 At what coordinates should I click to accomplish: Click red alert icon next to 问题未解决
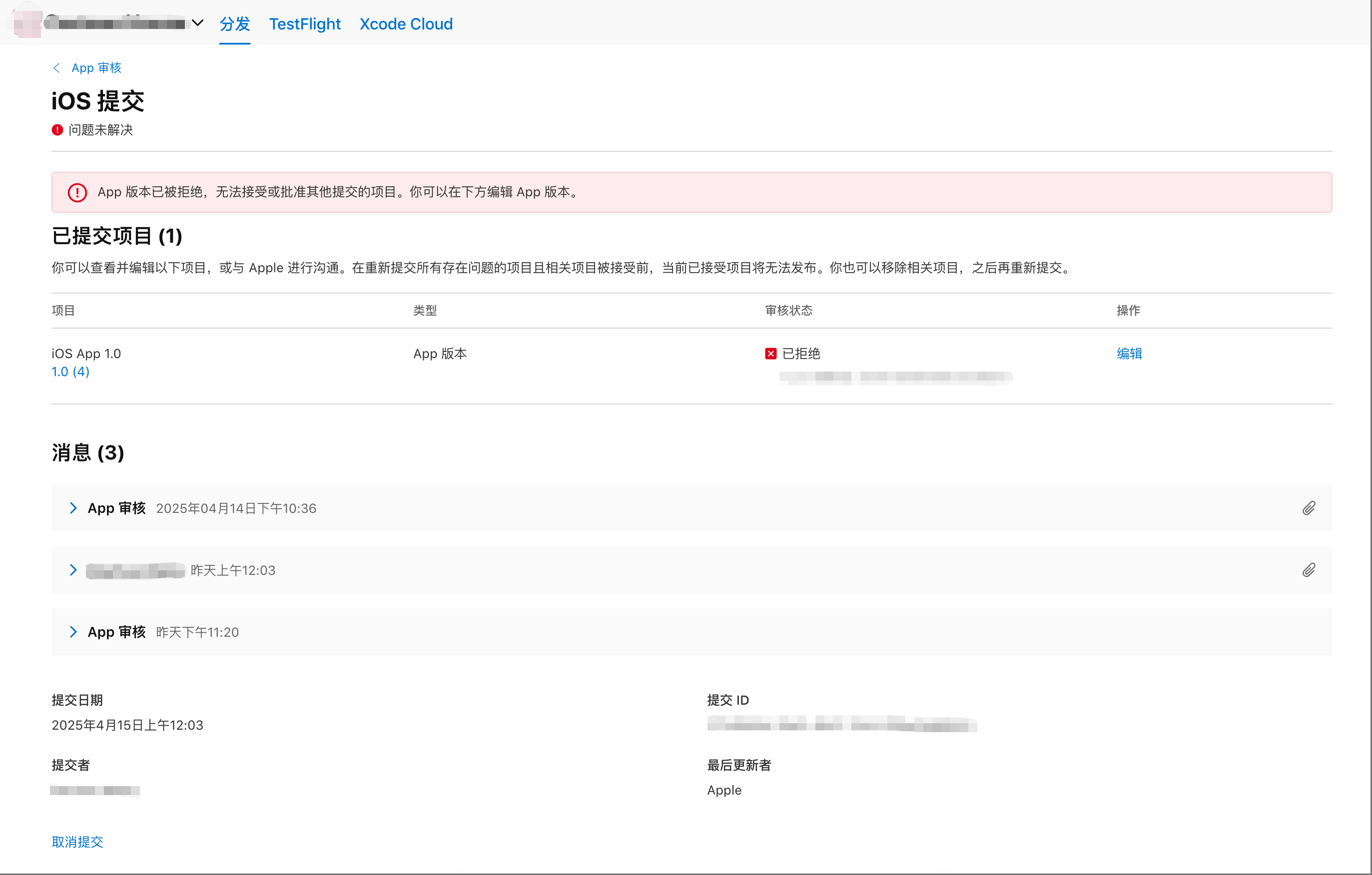pyautogui.click(x=57, y=130)
